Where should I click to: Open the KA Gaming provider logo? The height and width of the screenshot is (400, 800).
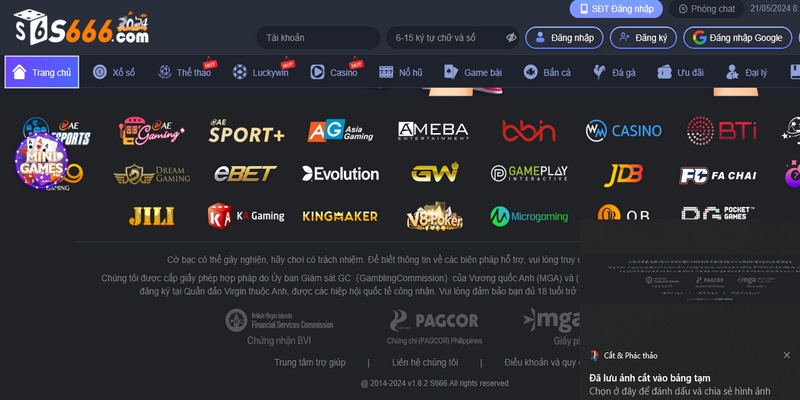click(246, 216)
